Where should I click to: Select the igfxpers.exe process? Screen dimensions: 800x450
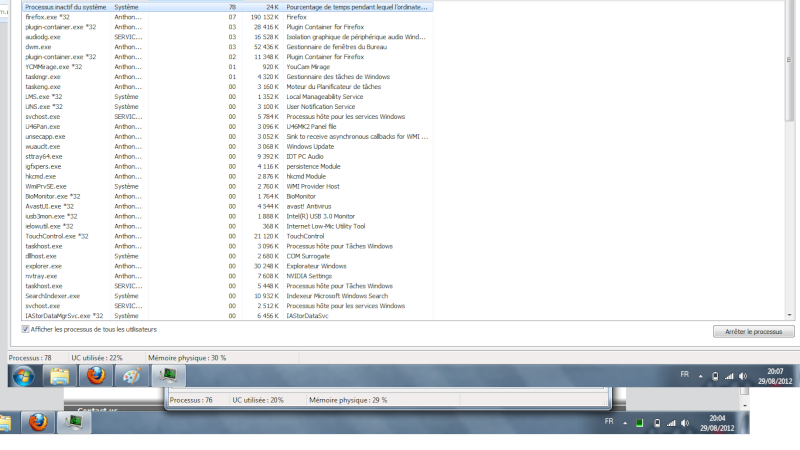(x=228, y=166)
